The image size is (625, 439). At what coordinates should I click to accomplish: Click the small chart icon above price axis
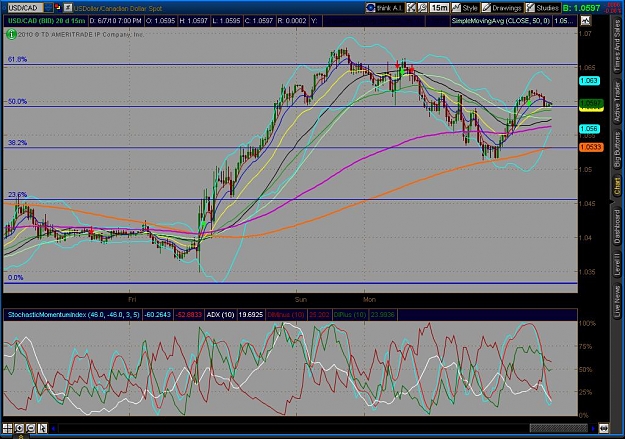[x=586, y=20]
